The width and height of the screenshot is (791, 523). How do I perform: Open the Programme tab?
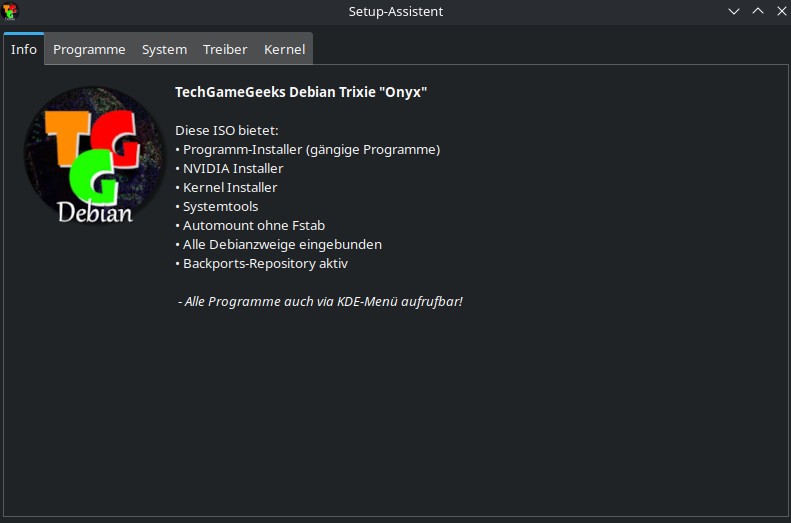(x=89, y=49)
